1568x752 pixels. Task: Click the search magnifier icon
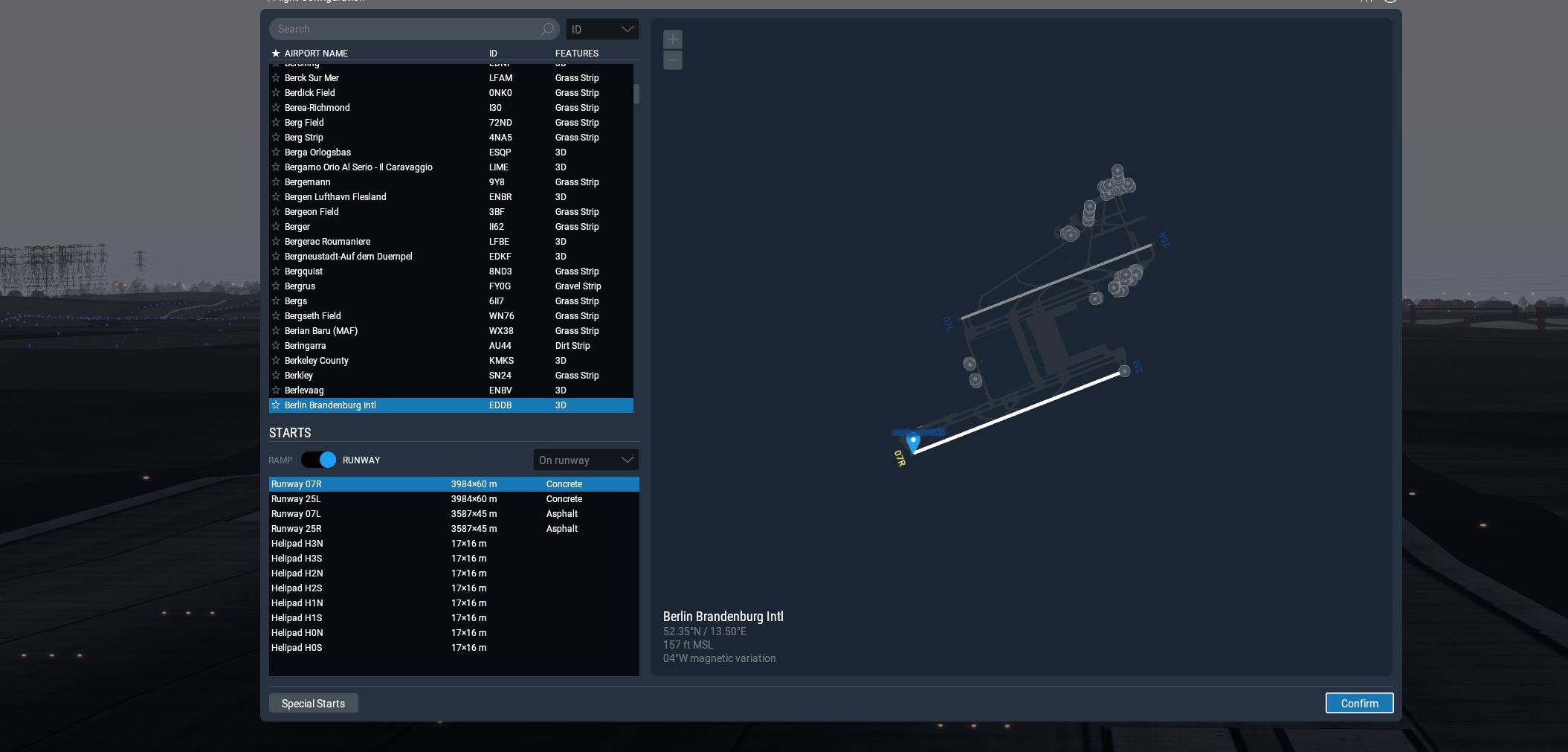click(x=547, y=29)
